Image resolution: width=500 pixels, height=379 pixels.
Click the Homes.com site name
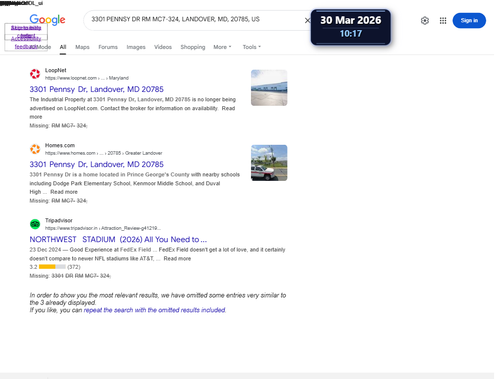[60, 145]
